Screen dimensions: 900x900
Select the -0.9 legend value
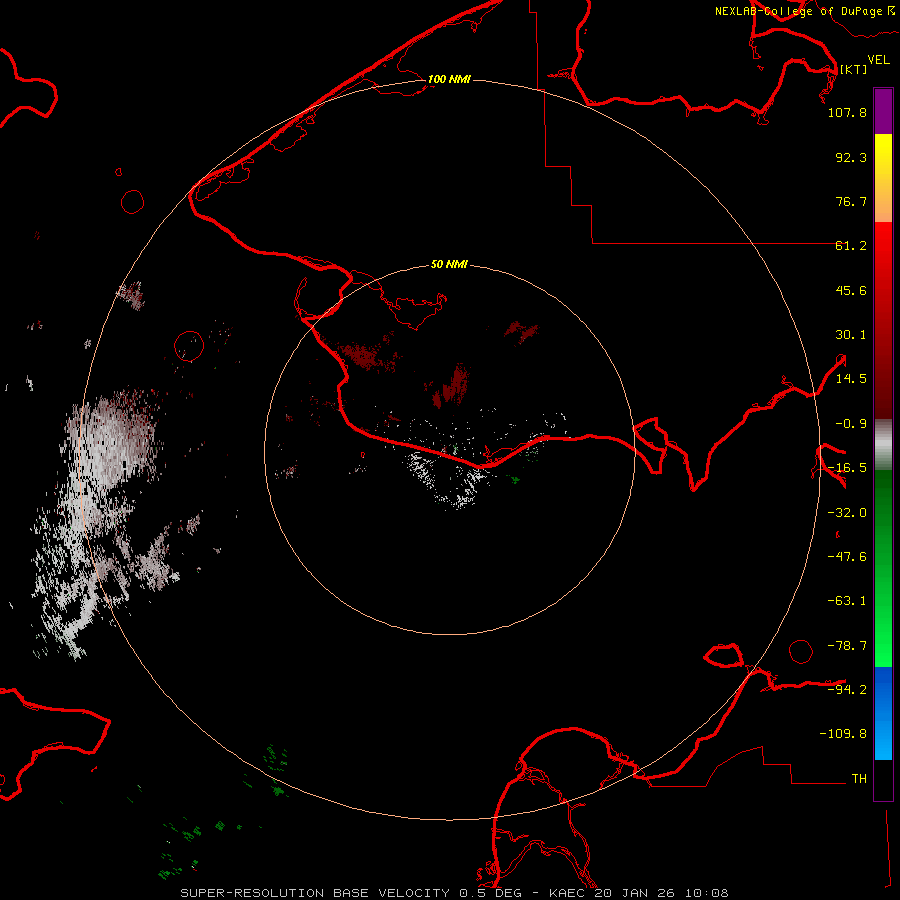coord(851,424)
